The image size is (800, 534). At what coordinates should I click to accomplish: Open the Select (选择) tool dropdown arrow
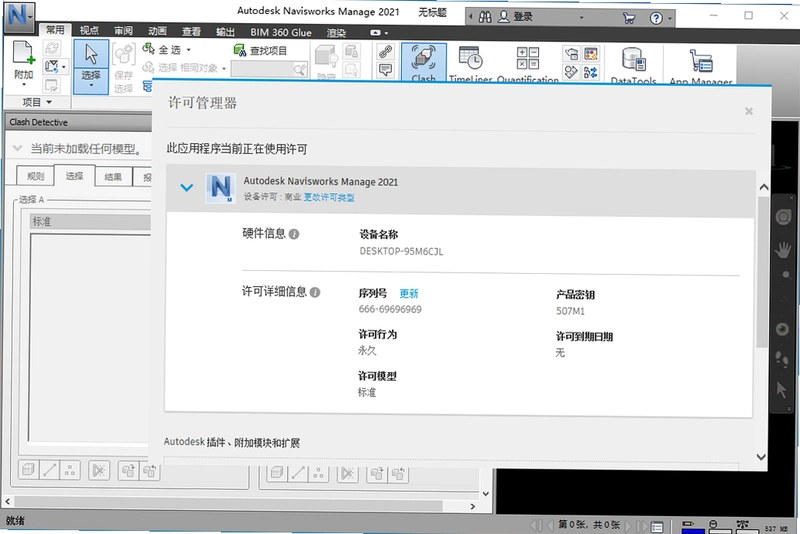pos(91,86)
